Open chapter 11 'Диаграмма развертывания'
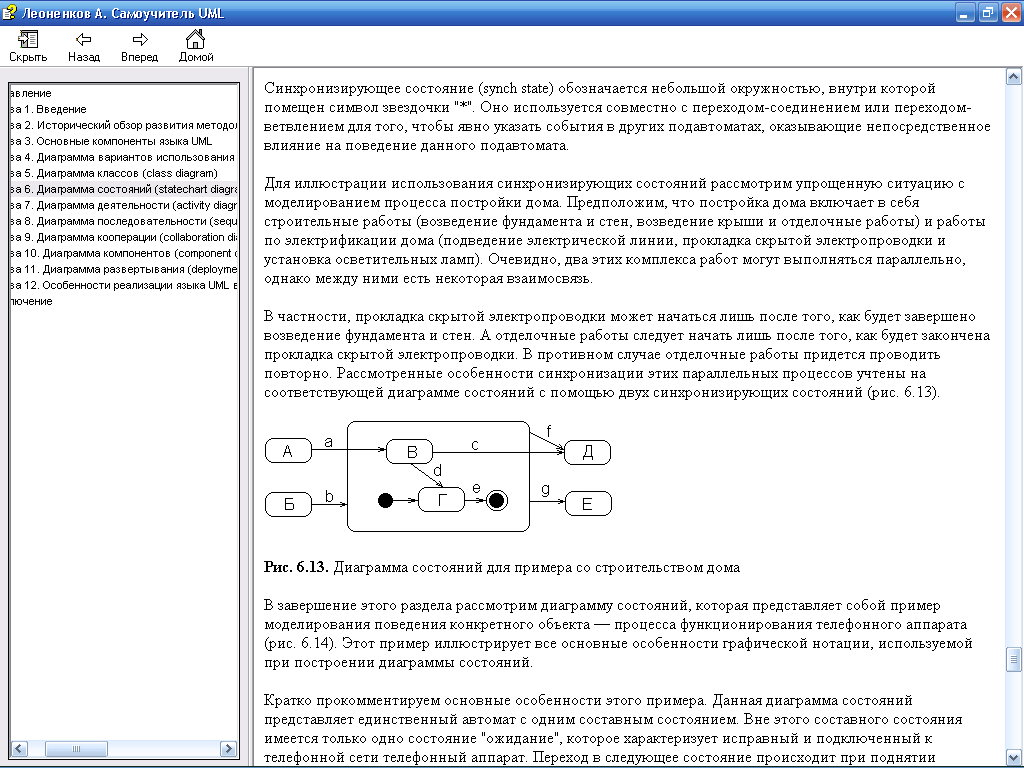This screenshot has width=1024, height=768. pyautogui.click(x=124, y=269)
